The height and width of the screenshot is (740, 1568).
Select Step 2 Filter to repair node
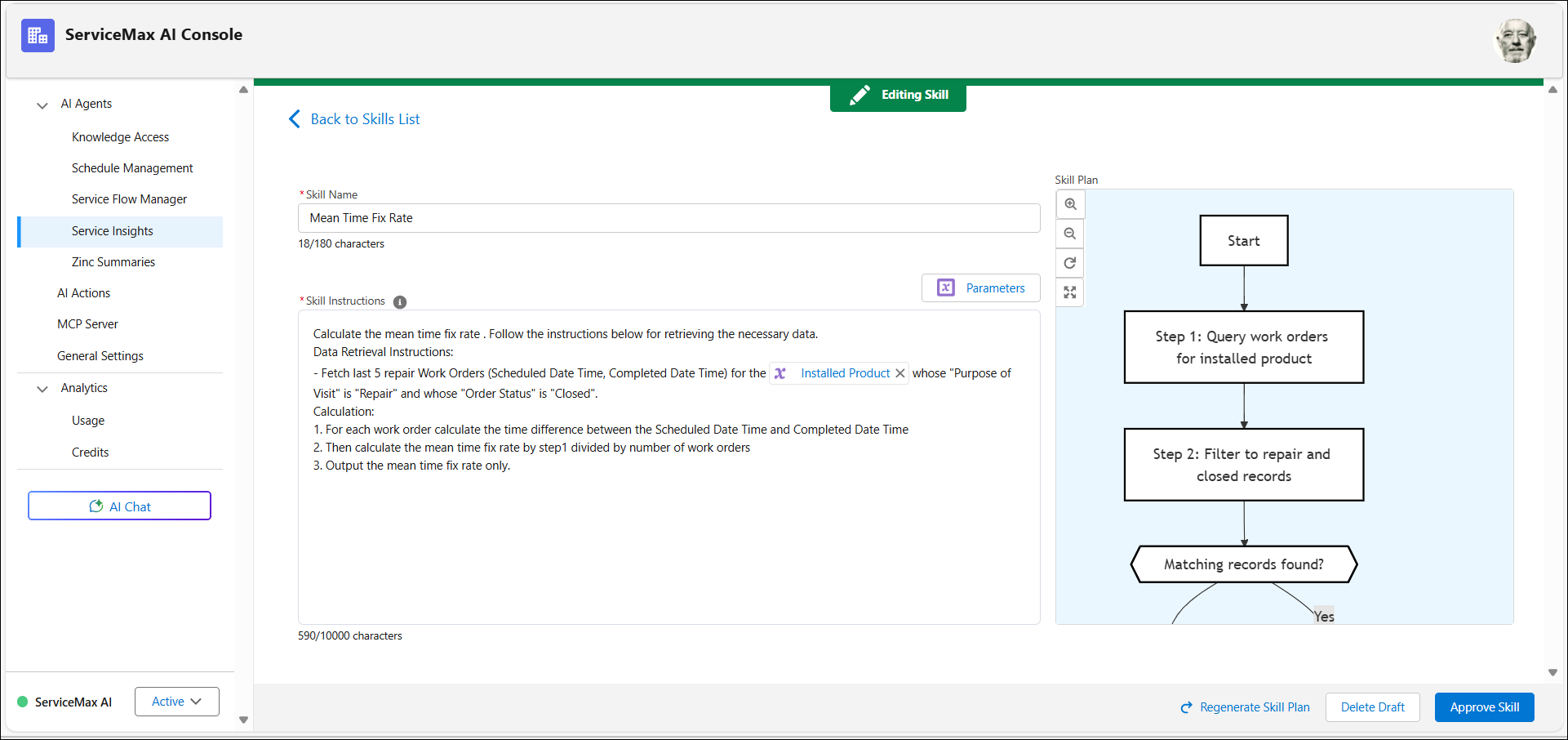pyautogui.click(x=1244, y=465)
